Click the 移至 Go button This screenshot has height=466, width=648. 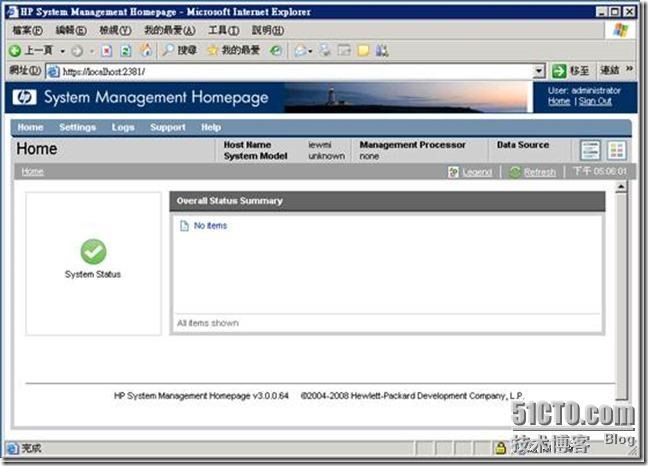(x=571, y=71)
